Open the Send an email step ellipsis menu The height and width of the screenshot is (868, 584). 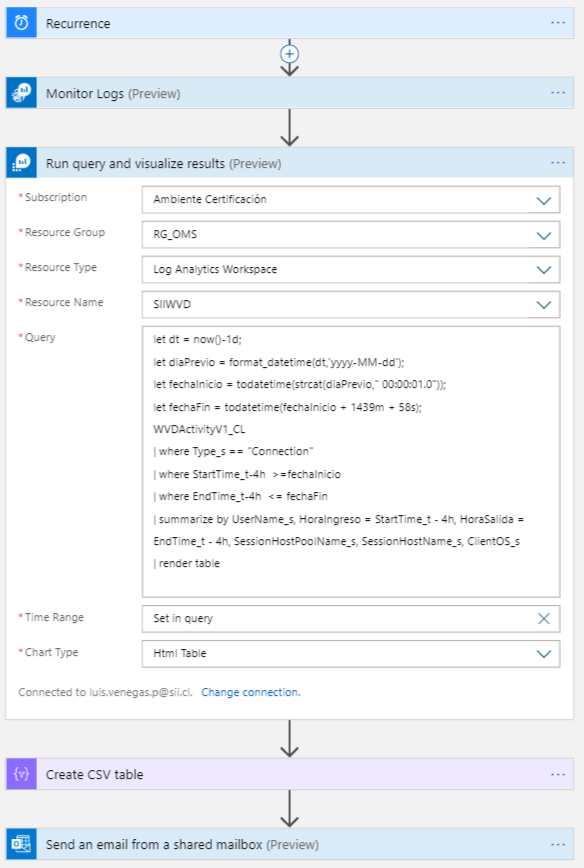click(x=558, y=844)
